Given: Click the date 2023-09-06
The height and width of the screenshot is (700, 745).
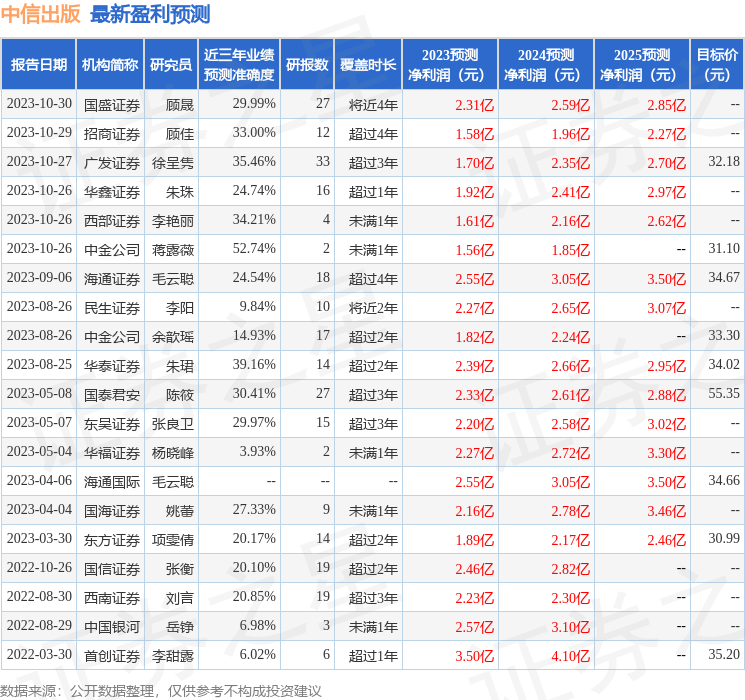Looking at the screenshot, I should pos(39,278).
